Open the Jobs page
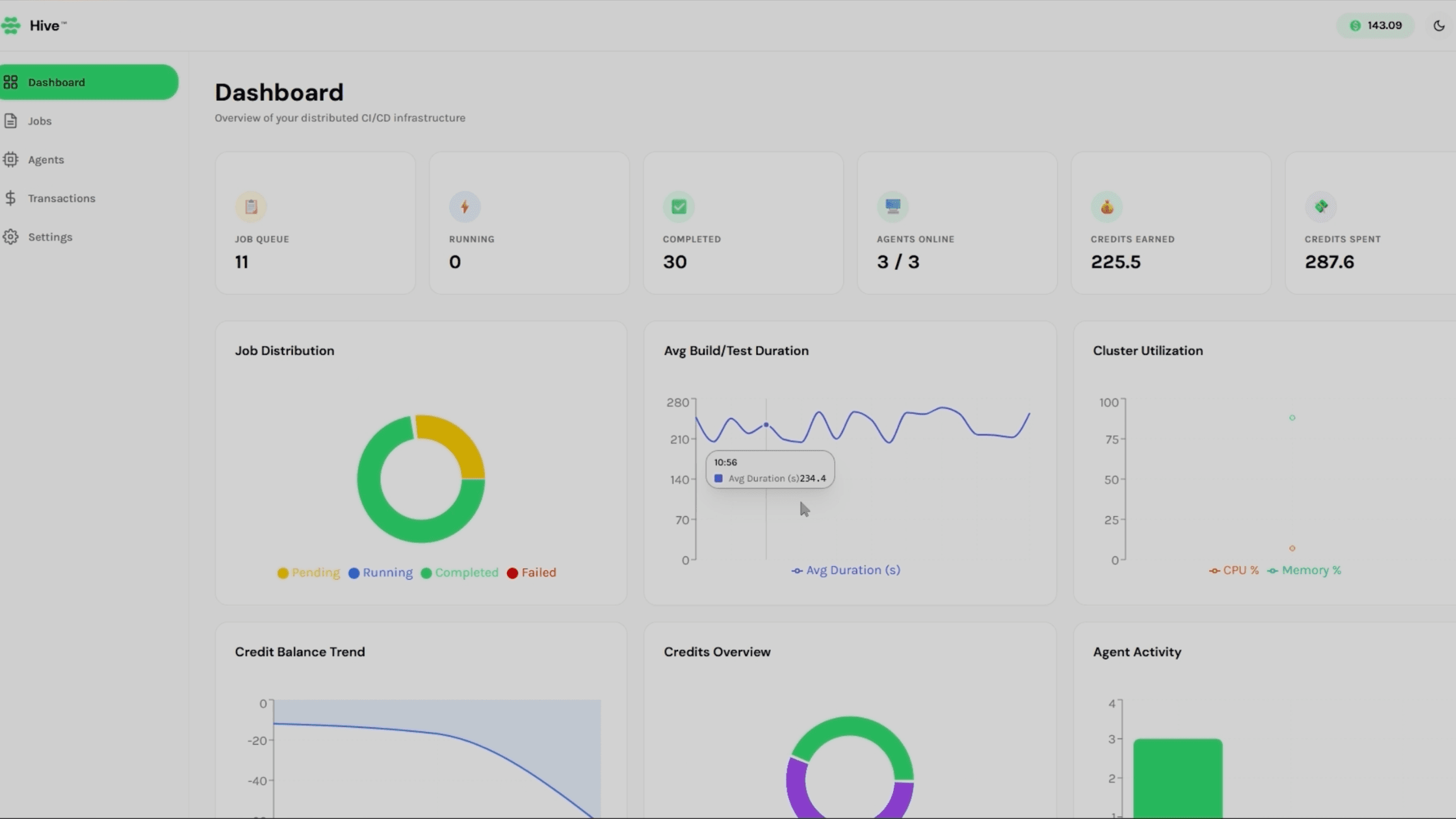Viewport: 1456px width, 819px height. [x=40, y=121]
